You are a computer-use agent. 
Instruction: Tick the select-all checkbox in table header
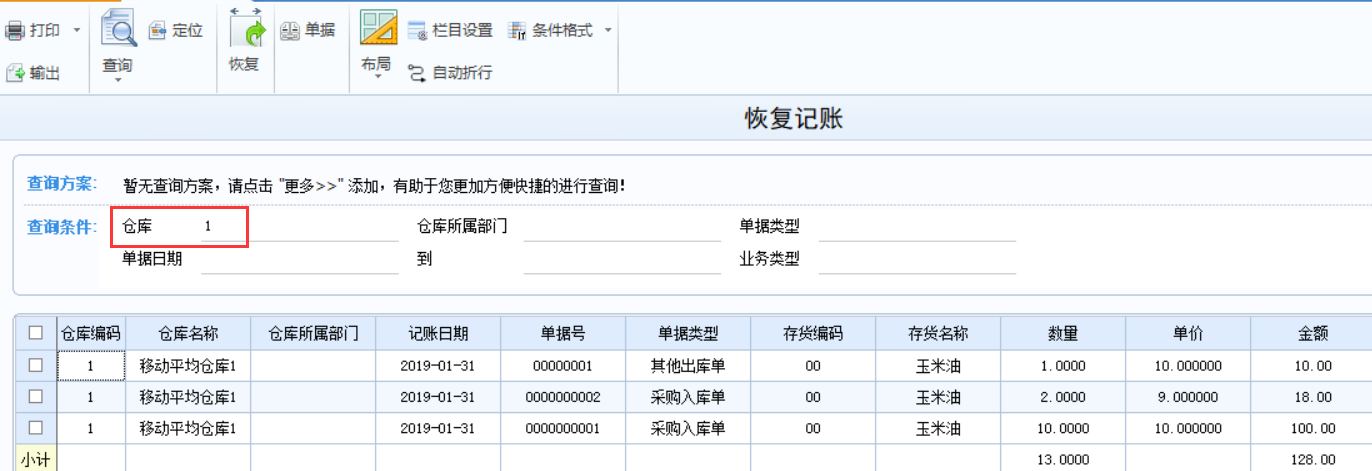pyautogui.click(x=35, y=333)
